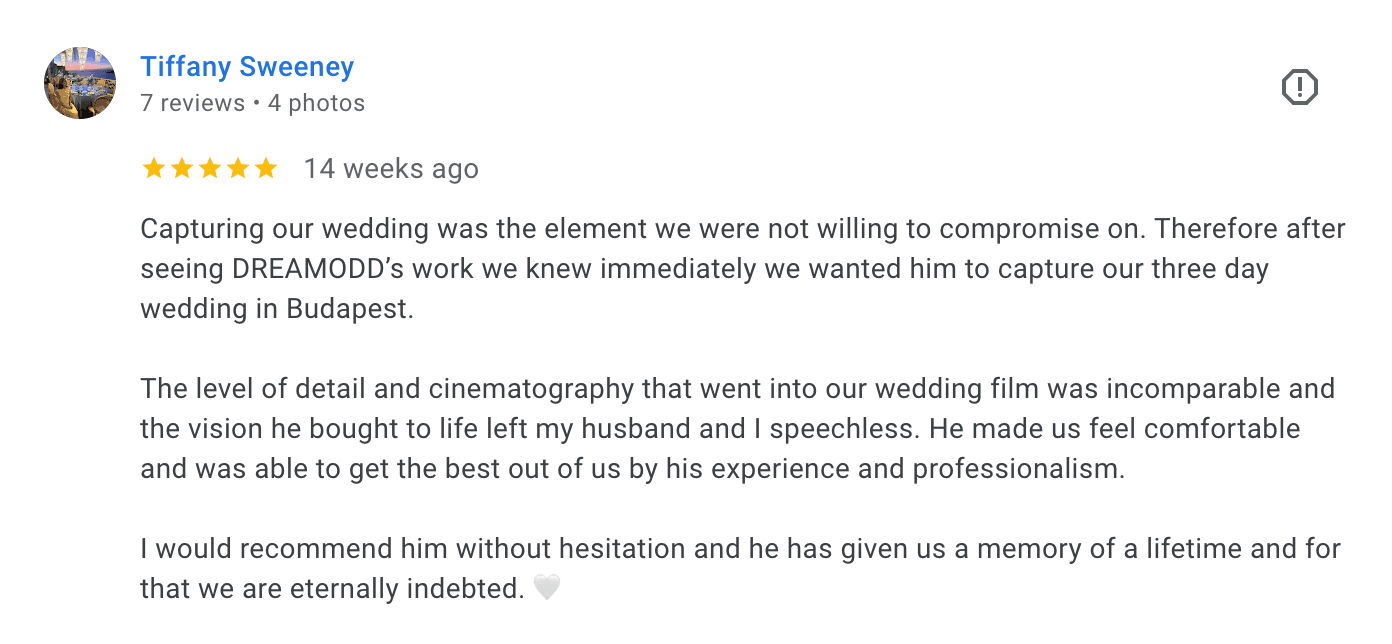
Task: Click the phrase "eternally indebted"
Action: (406, 589)
